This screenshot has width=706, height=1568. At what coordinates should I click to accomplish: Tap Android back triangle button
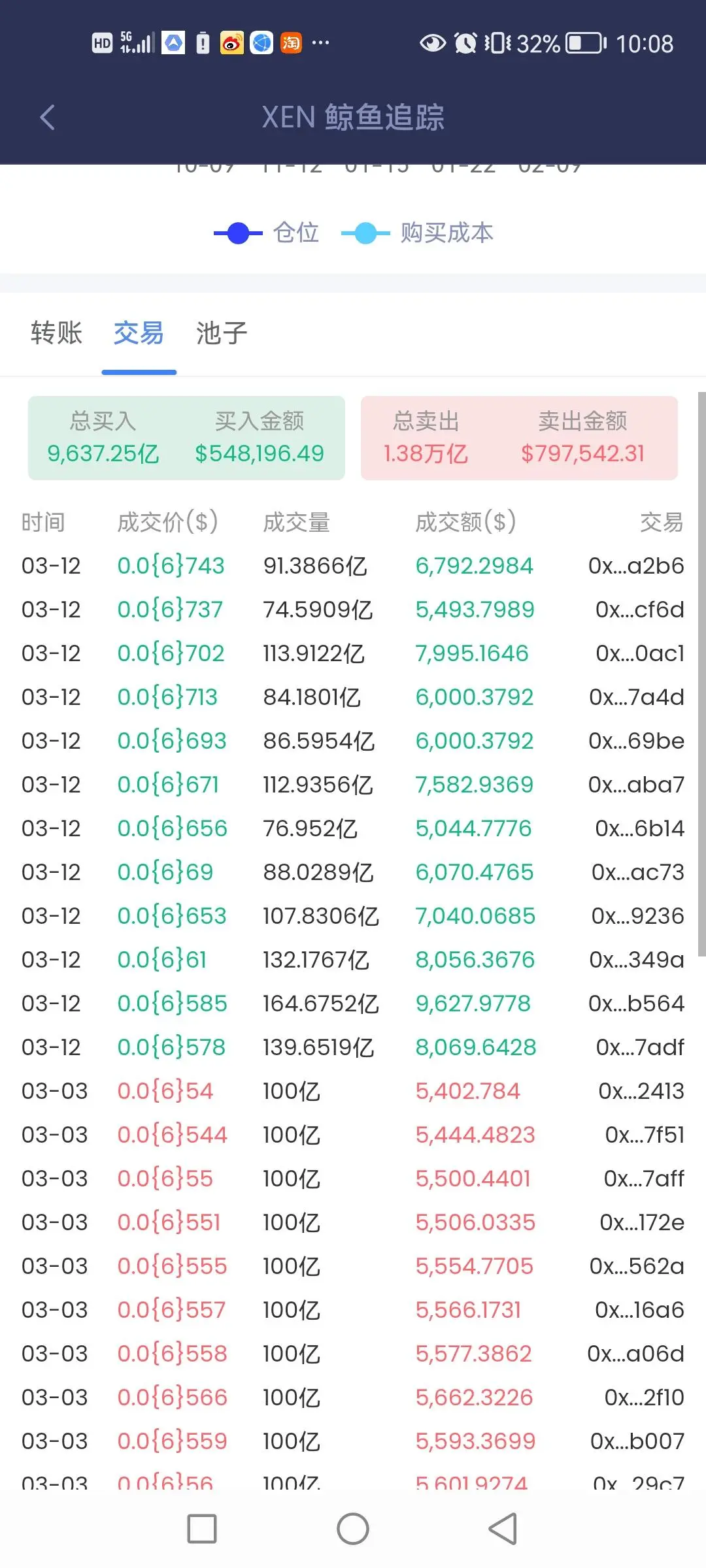(503, 1529)
